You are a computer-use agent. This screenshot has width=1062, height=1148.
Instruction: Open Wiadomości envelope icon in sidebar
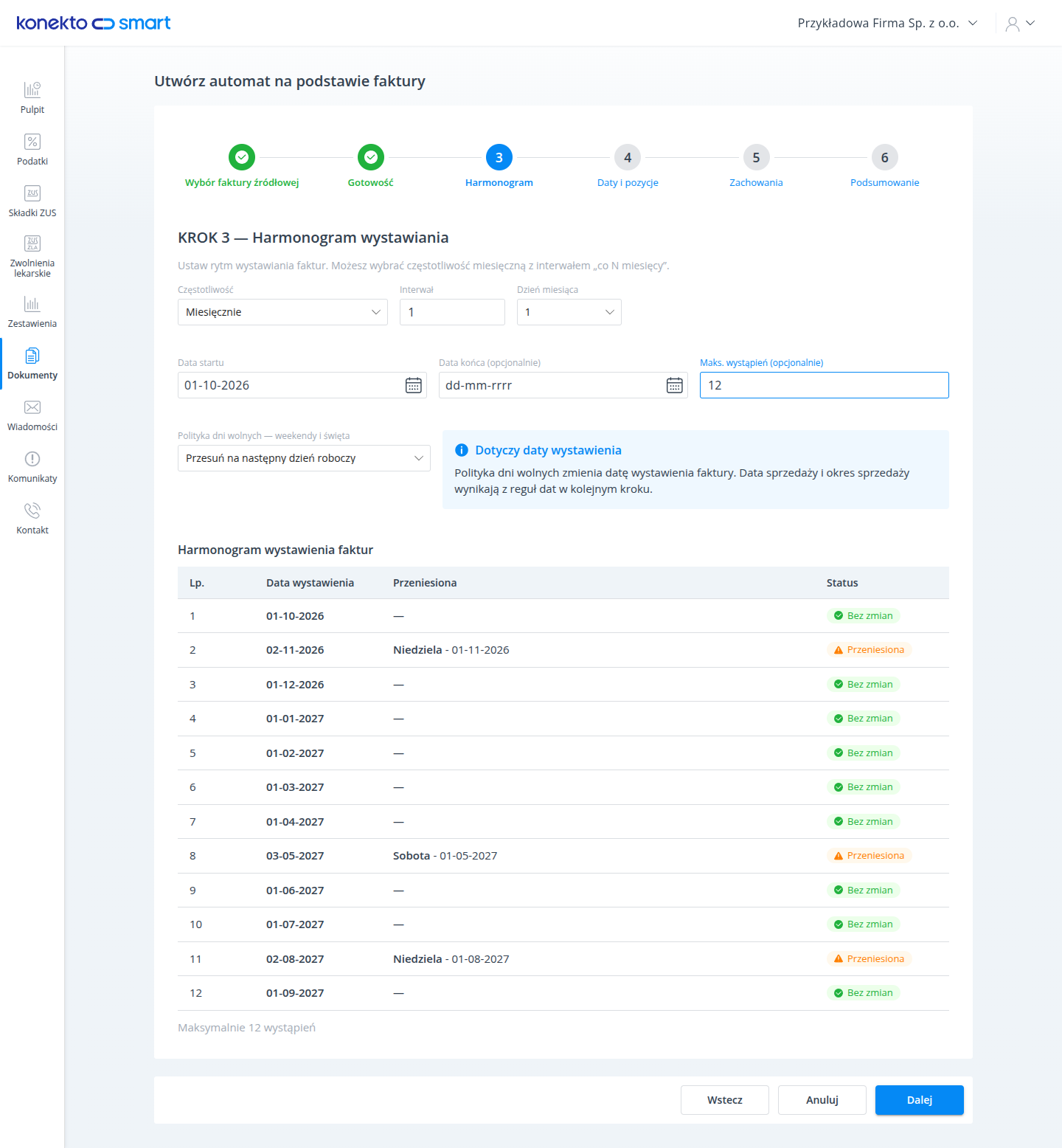tap(32, 407)
